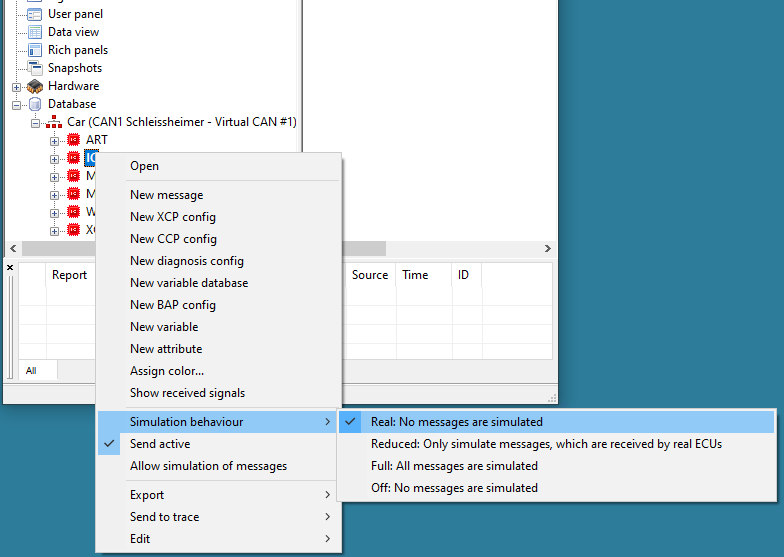
Task: Click the Data view grid icon
Action: click(35, 32)
